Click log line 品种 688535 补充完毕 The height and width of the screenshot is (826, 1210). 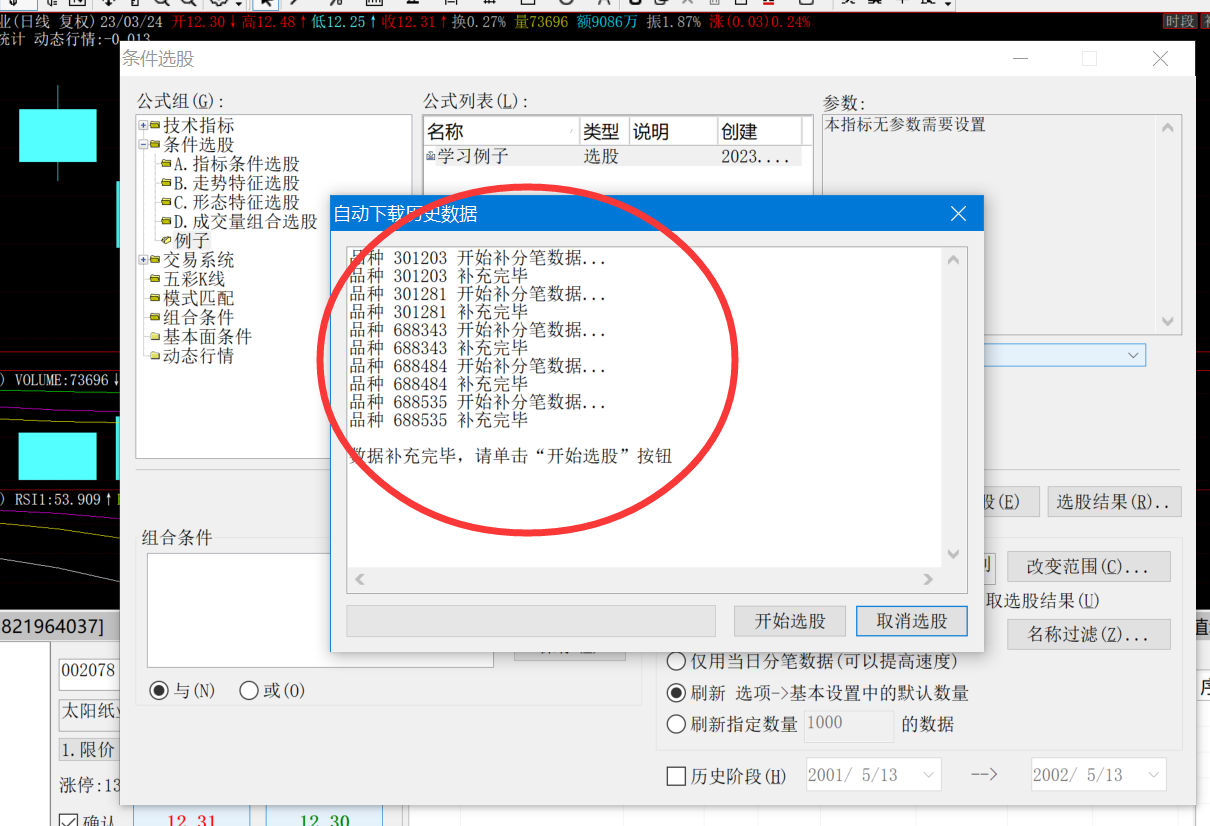coord(439,420)
